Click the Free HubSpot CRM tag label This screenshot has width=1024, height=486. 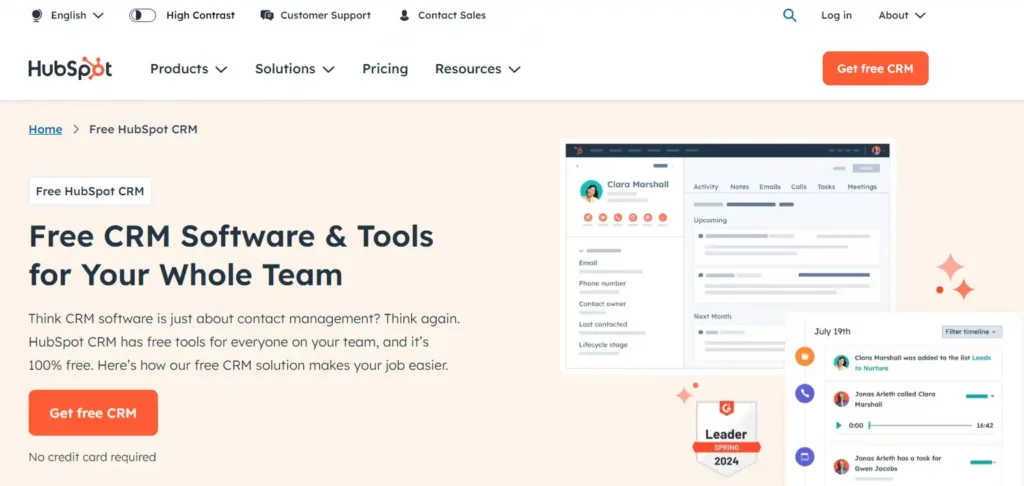90,191
